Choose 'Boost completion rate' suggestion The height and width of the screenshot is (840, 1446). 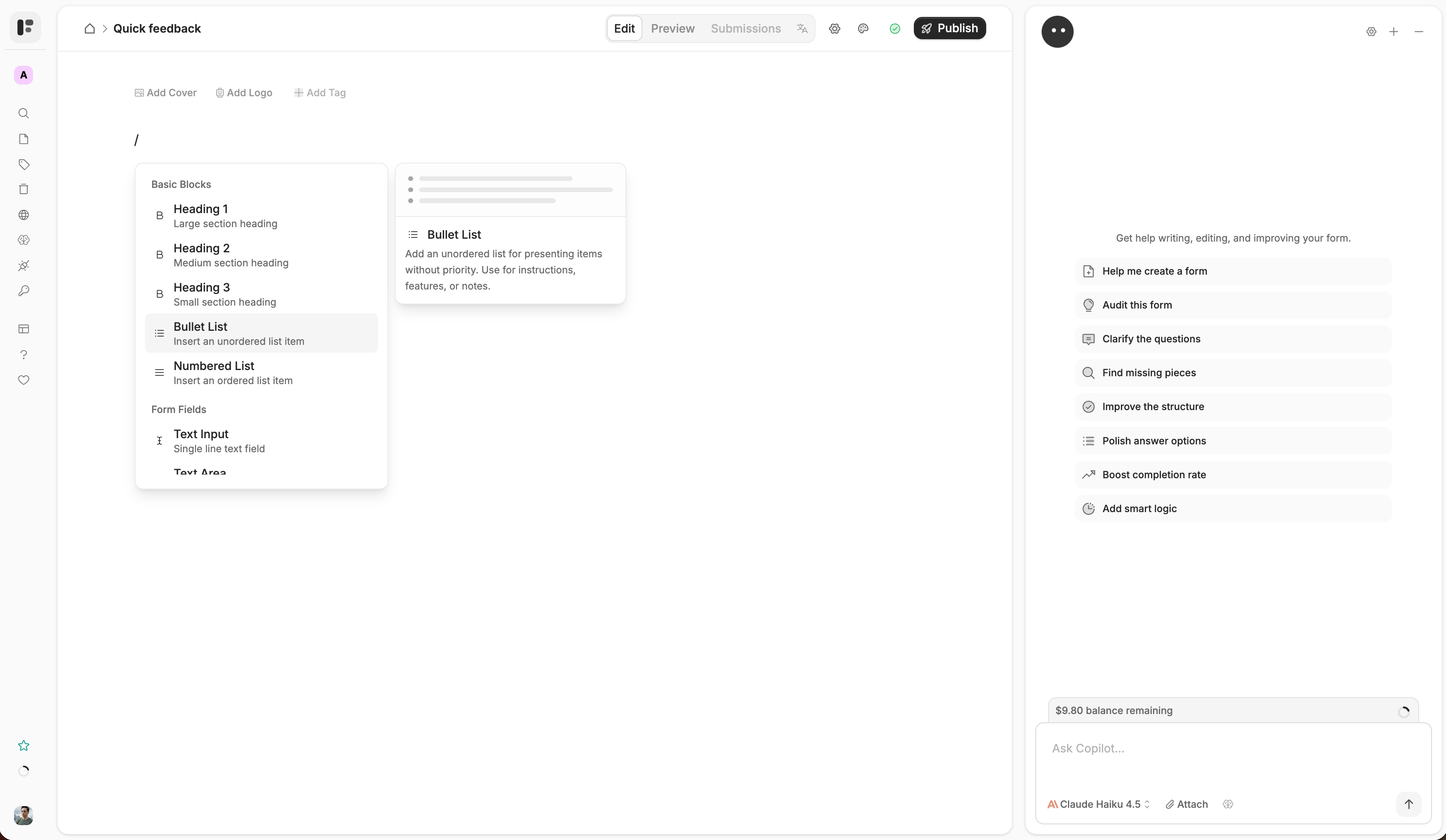1232,475
